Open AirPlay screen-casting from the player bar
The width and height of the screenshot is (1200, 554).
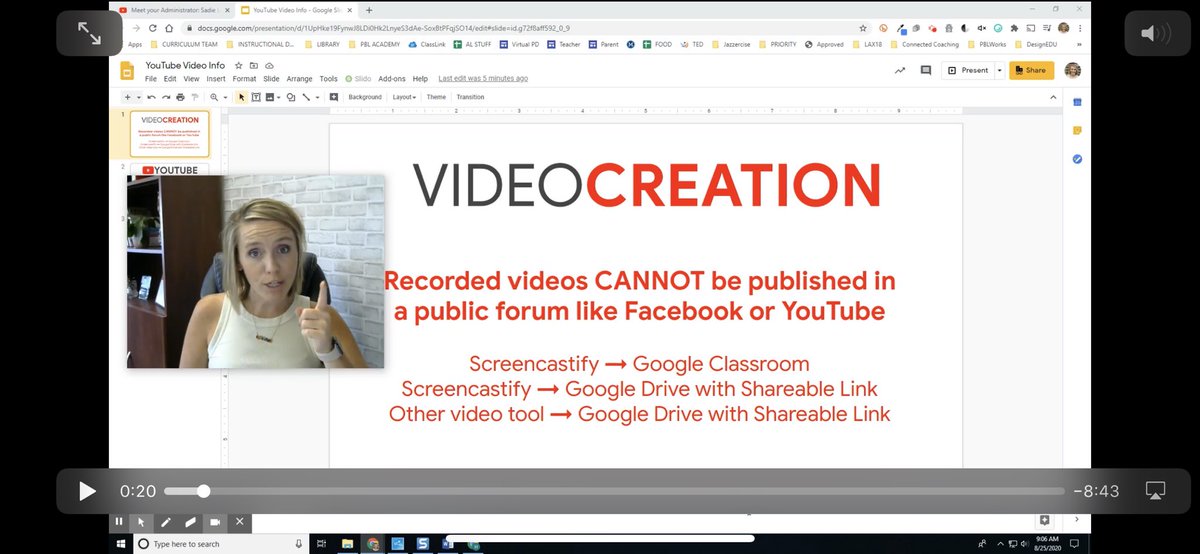pyautogui.click(x=1155, y=491)
